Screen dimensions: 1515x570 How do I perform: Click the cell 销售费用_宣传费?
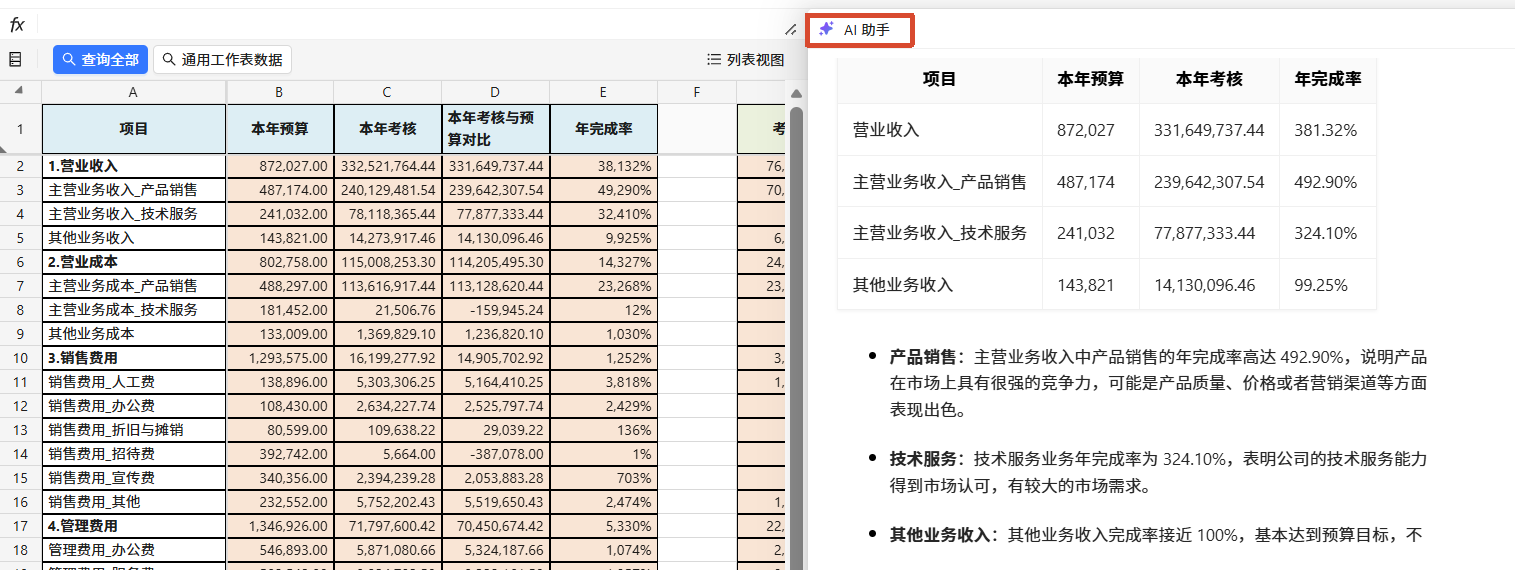(x=134, y=478)
